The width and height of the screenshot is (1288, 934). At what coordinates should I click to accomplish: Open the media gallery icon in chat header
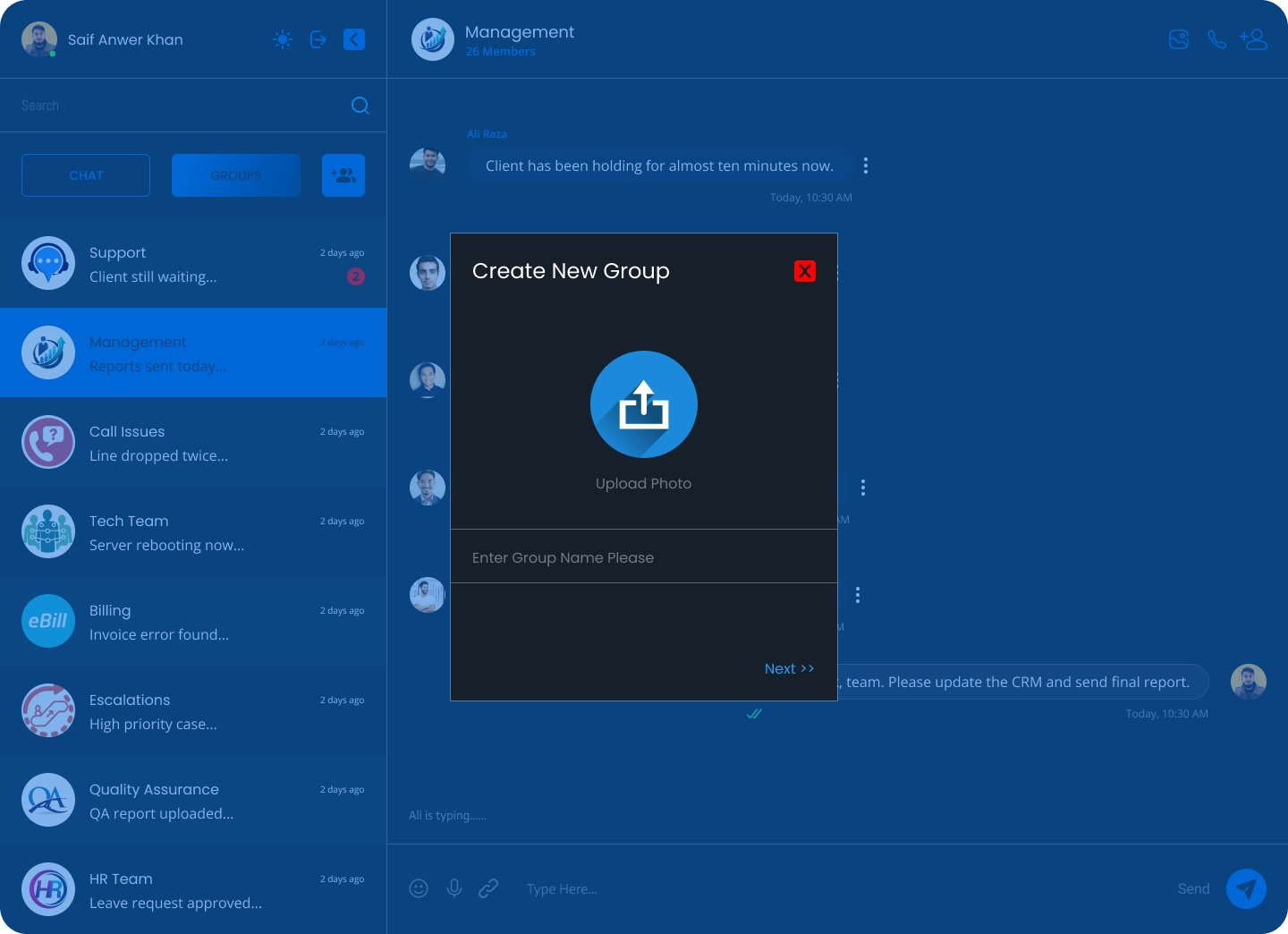[1179, 39]
